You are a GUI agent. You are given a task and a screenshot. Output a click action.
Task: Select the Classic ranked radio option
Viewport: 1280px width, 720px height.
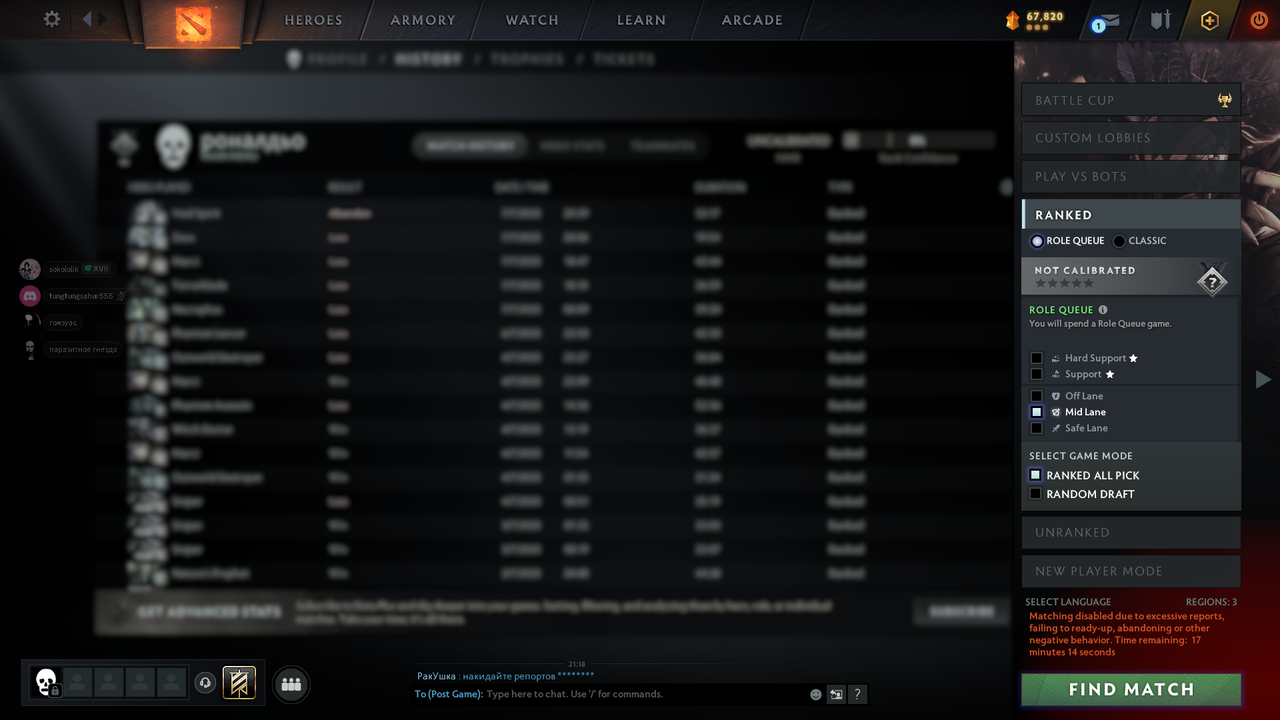tap(1119, 241)
